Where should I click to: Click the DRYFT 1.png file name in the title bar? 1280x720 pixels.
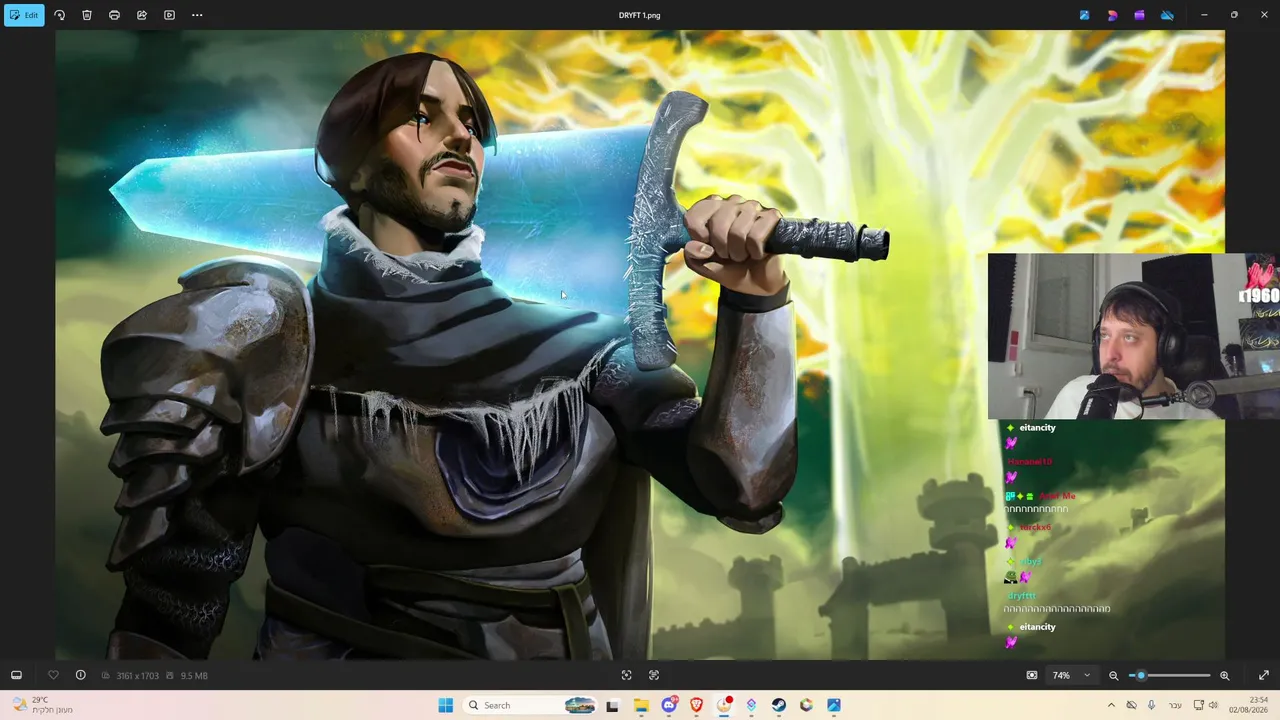pyautogui.click(x=640, y=15)
